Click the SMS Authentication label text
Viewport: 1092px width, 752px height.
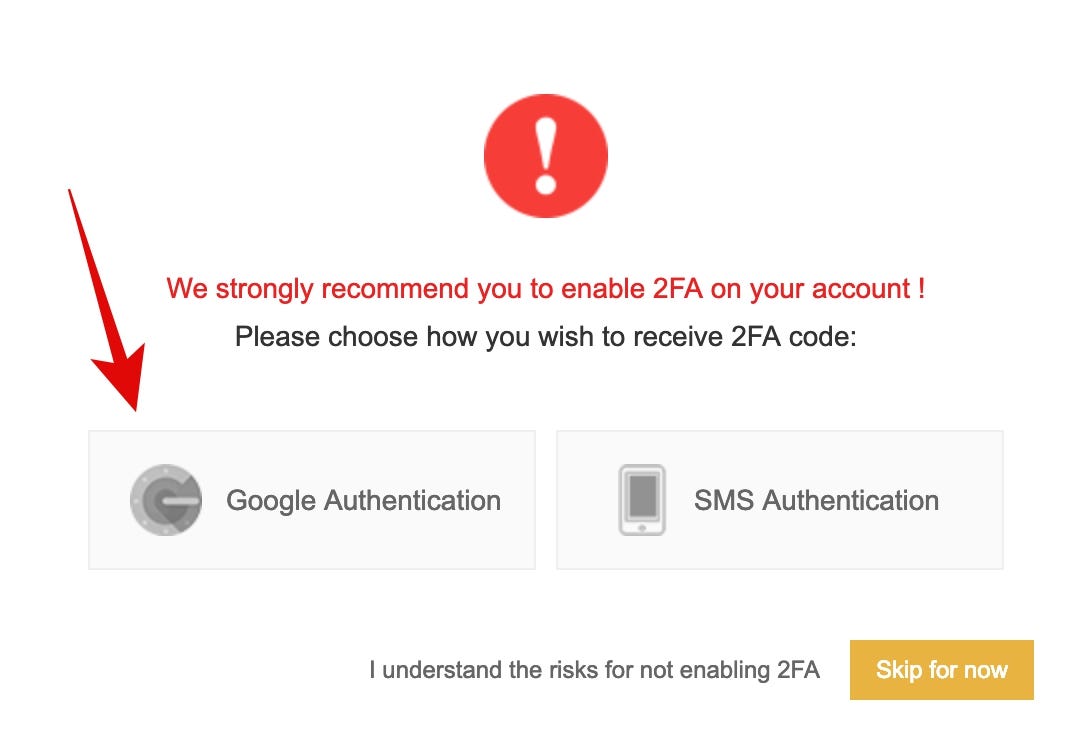click(x=816, y=499)
